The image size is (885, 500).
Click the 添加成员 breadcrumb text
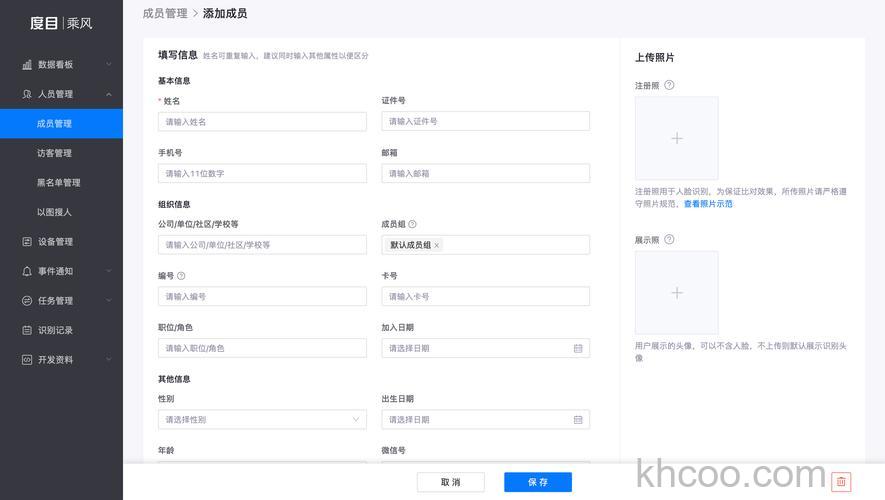pyautogui.click(x=225, y=14)
